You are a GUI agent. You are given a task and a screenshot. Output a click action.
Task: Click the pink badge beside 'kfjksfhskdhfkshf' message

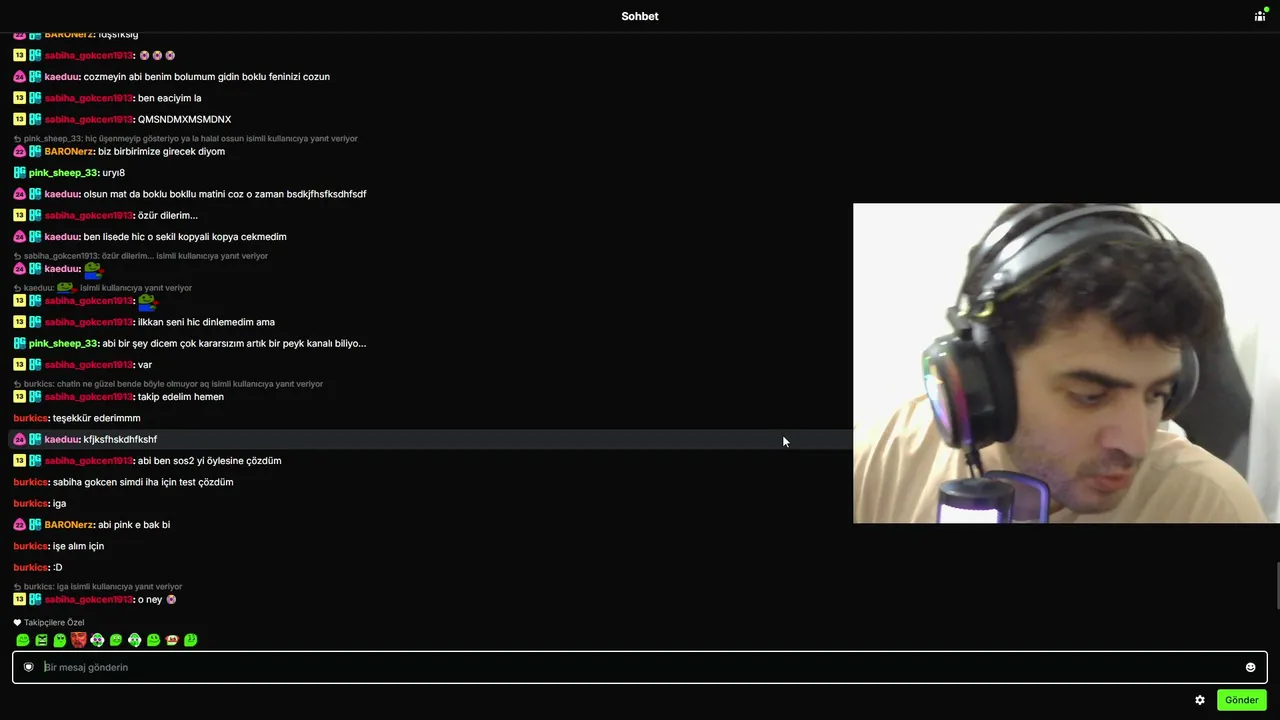coord(19,439)
